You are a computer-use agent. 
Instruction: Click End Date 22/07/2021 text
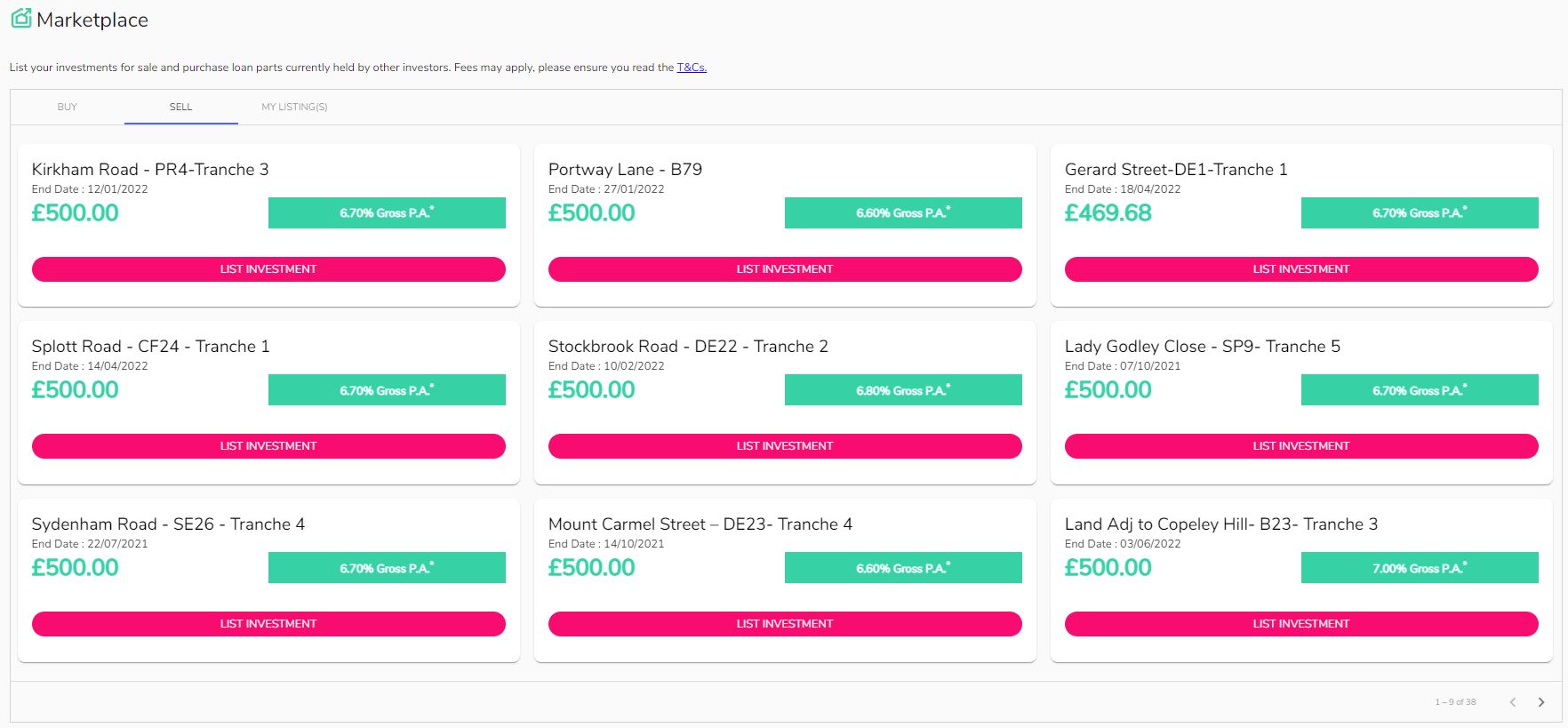[90, 544]
